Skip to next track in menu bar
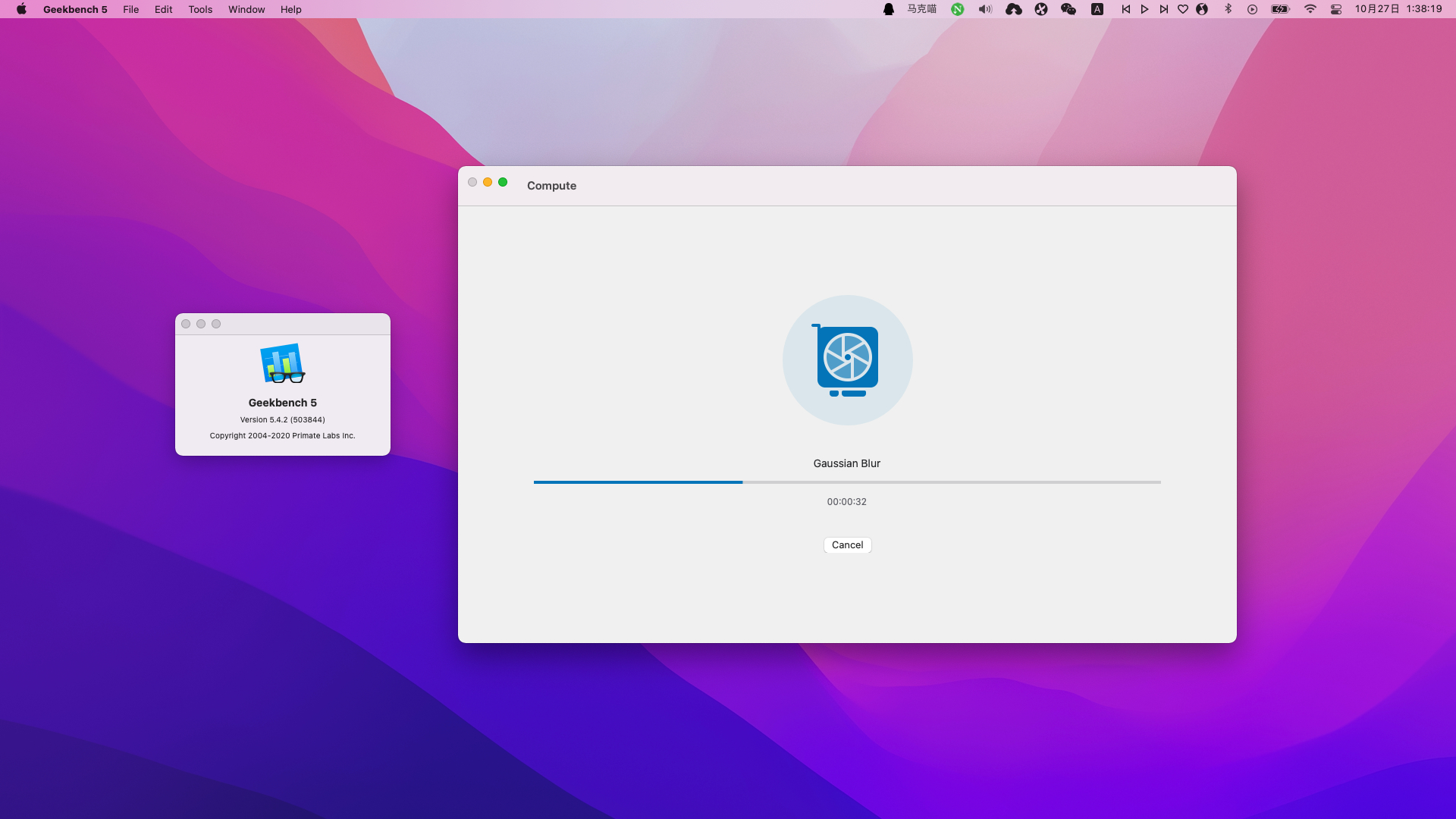The image size is (1456, 819). coord(1163,9)
